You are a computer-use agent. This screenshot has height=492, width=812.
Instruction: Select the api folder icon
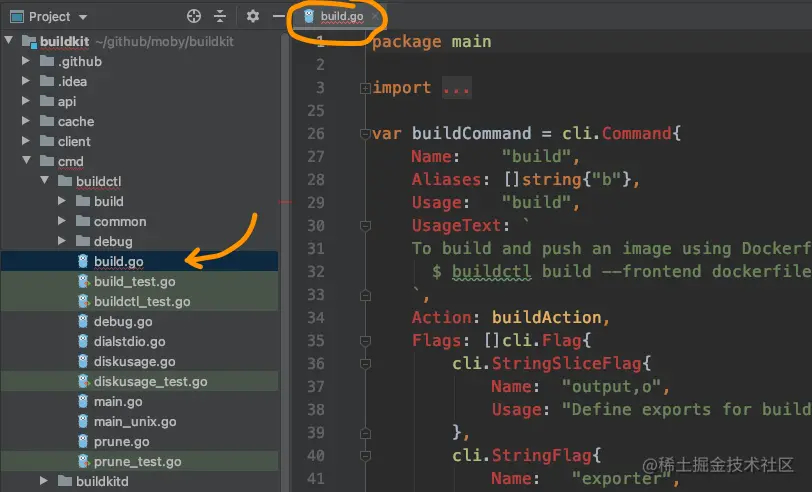coord(47,101)
